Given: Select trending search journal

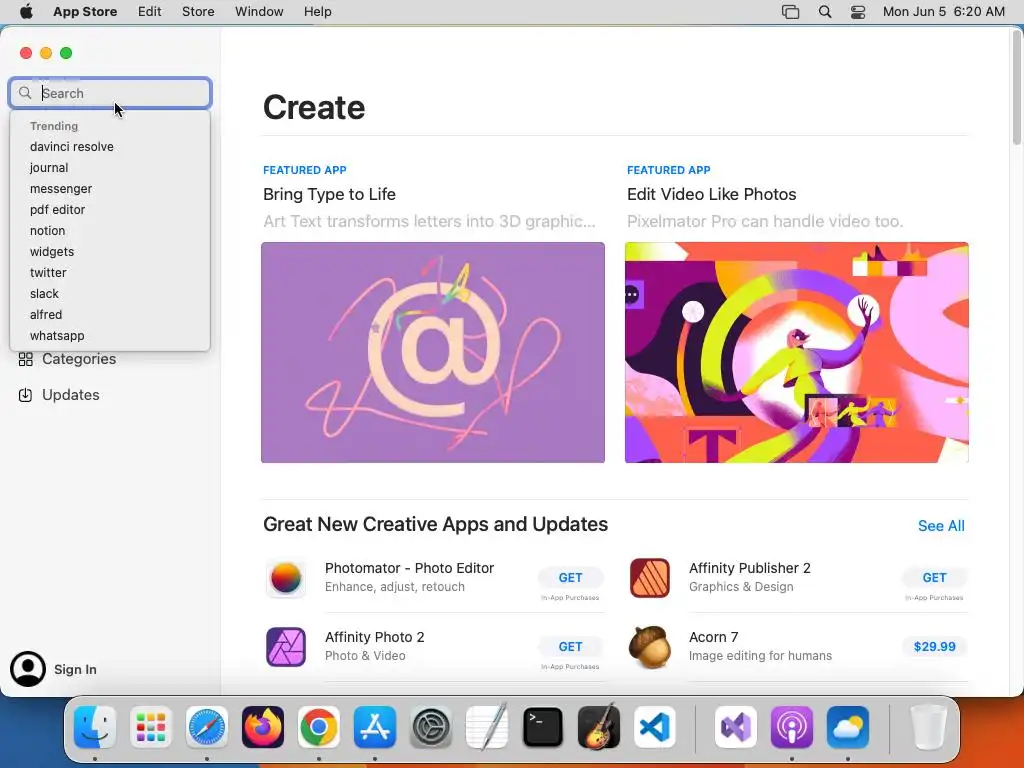Looking at the screenshot, I should coord(49,168).
